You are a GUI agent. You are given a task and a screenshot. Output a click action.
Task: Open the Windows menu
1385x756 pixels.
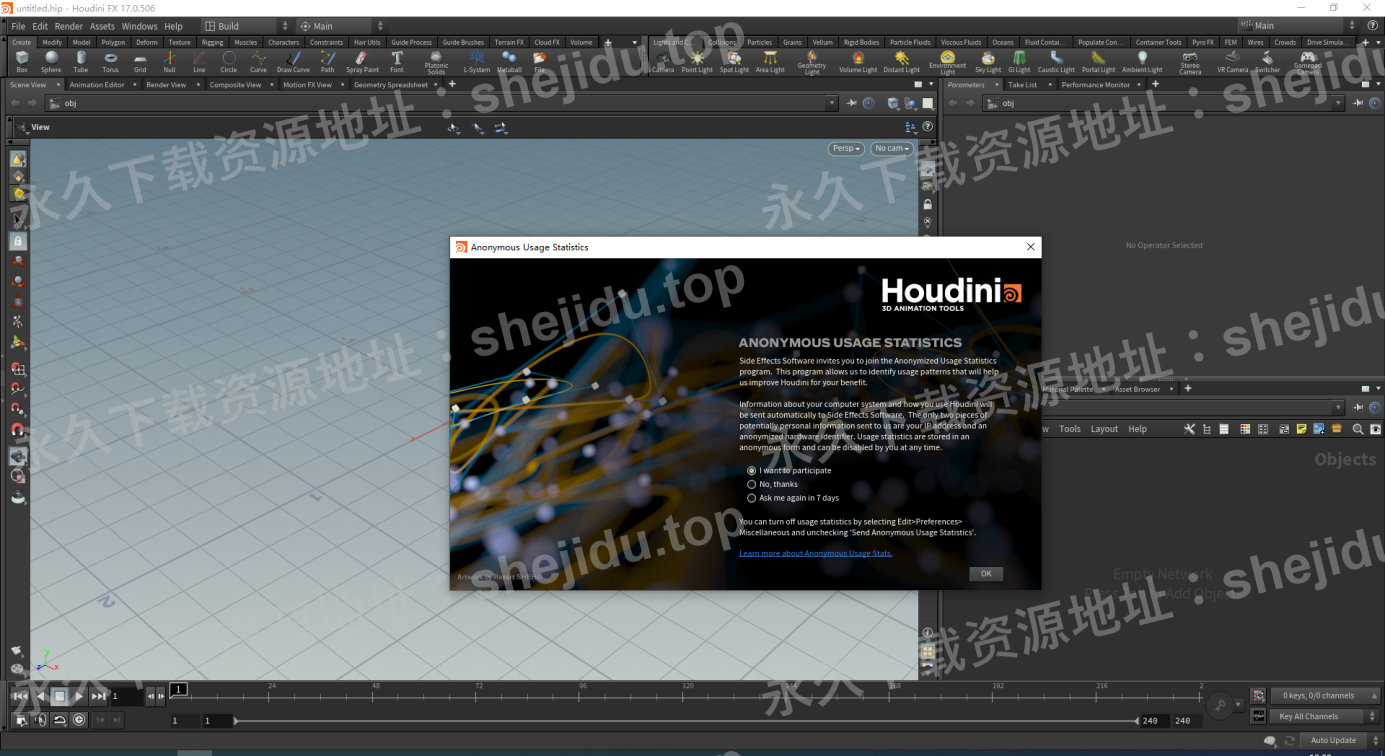click(139, 26)
